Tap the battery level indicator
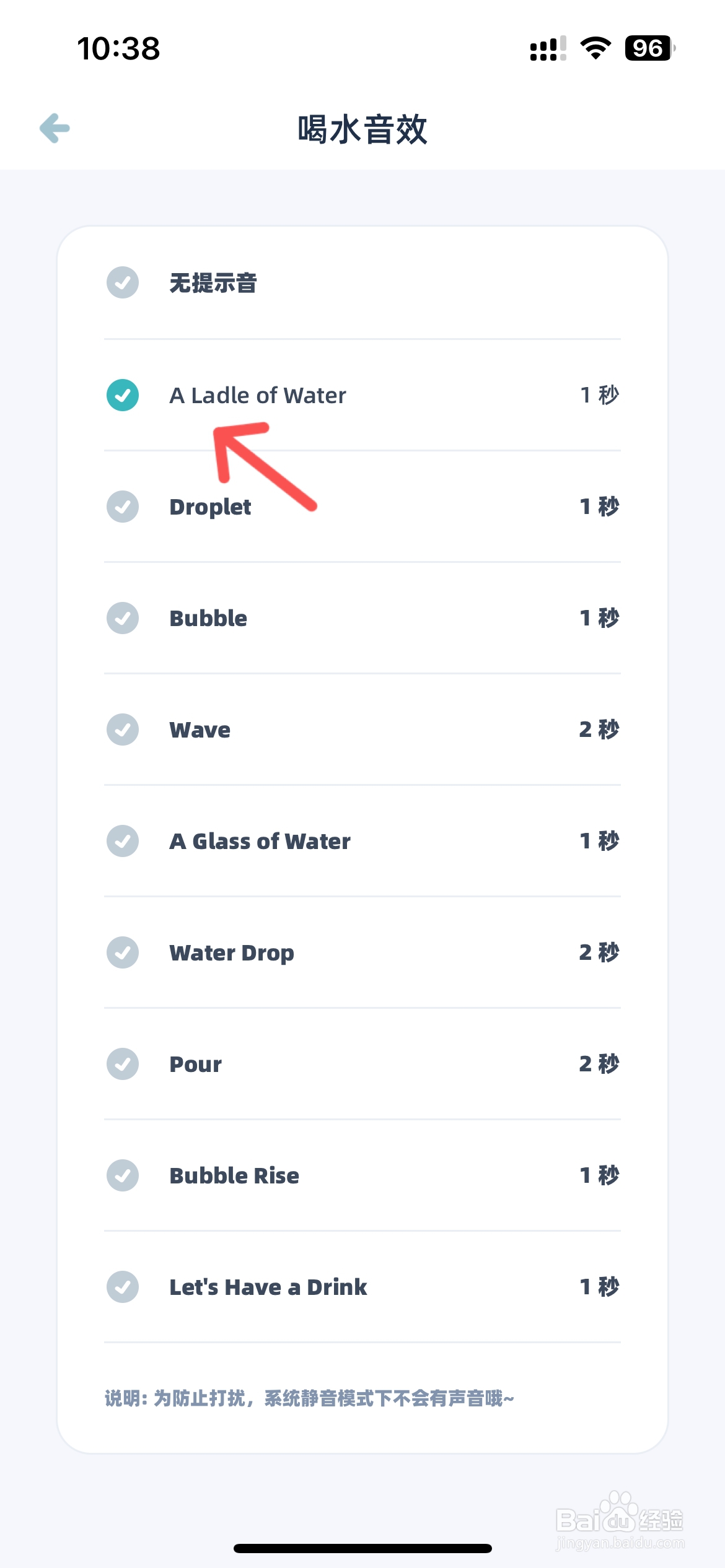725x1568 pixels. tap(649, 48)
